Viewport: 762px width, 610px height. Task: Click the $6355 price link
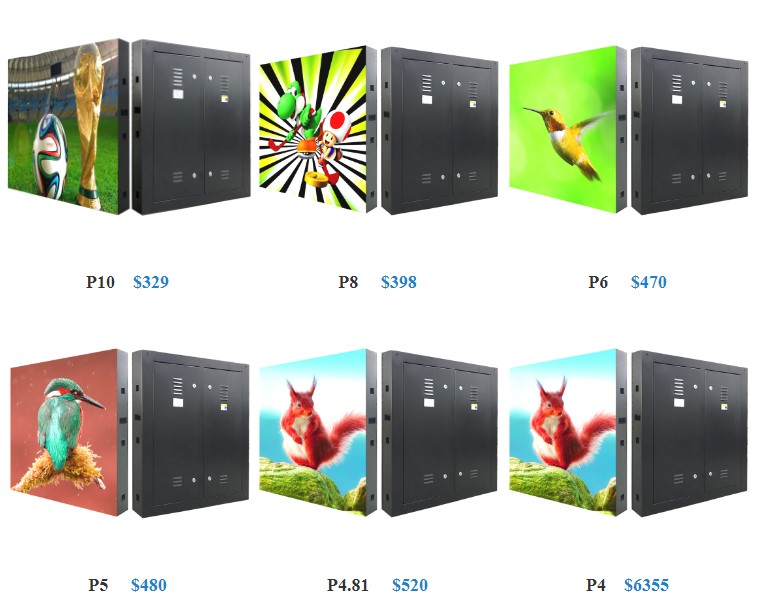coord(646,585)
